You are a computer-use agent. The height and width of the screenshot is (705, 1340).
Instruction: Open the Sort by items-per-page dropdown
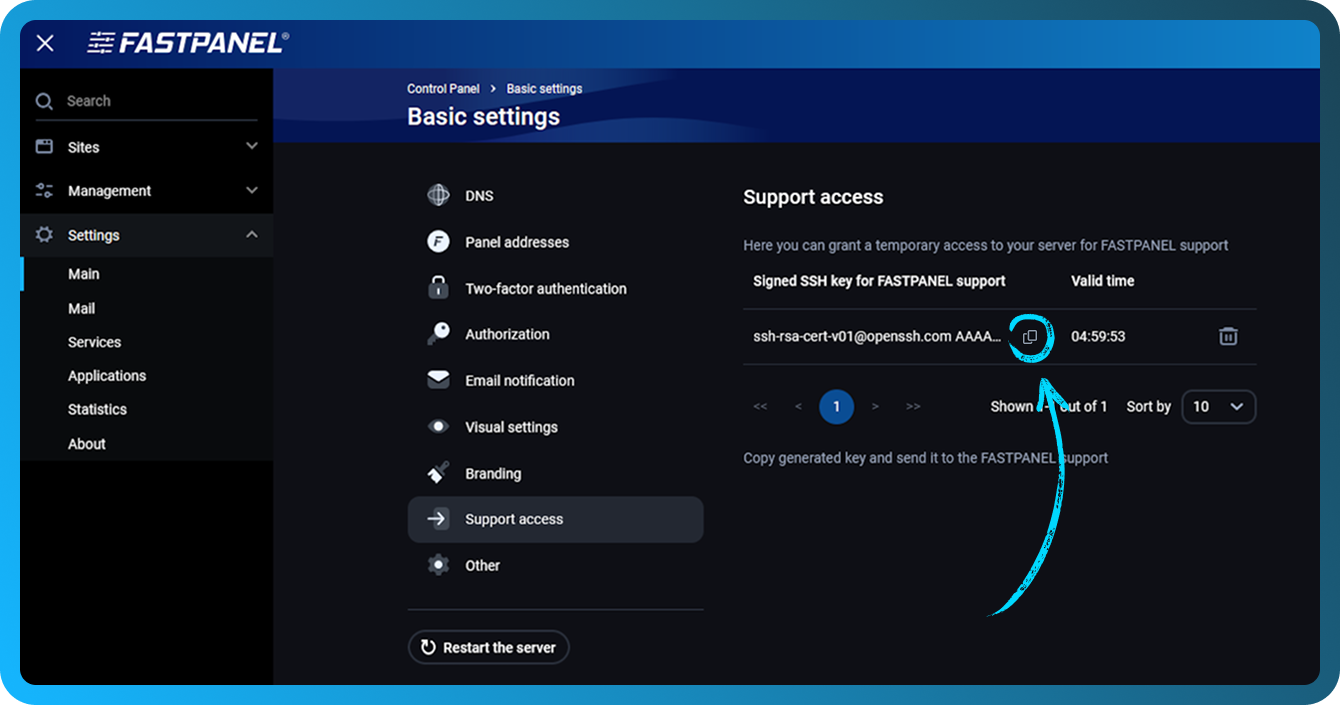(x=1219, y=406)
